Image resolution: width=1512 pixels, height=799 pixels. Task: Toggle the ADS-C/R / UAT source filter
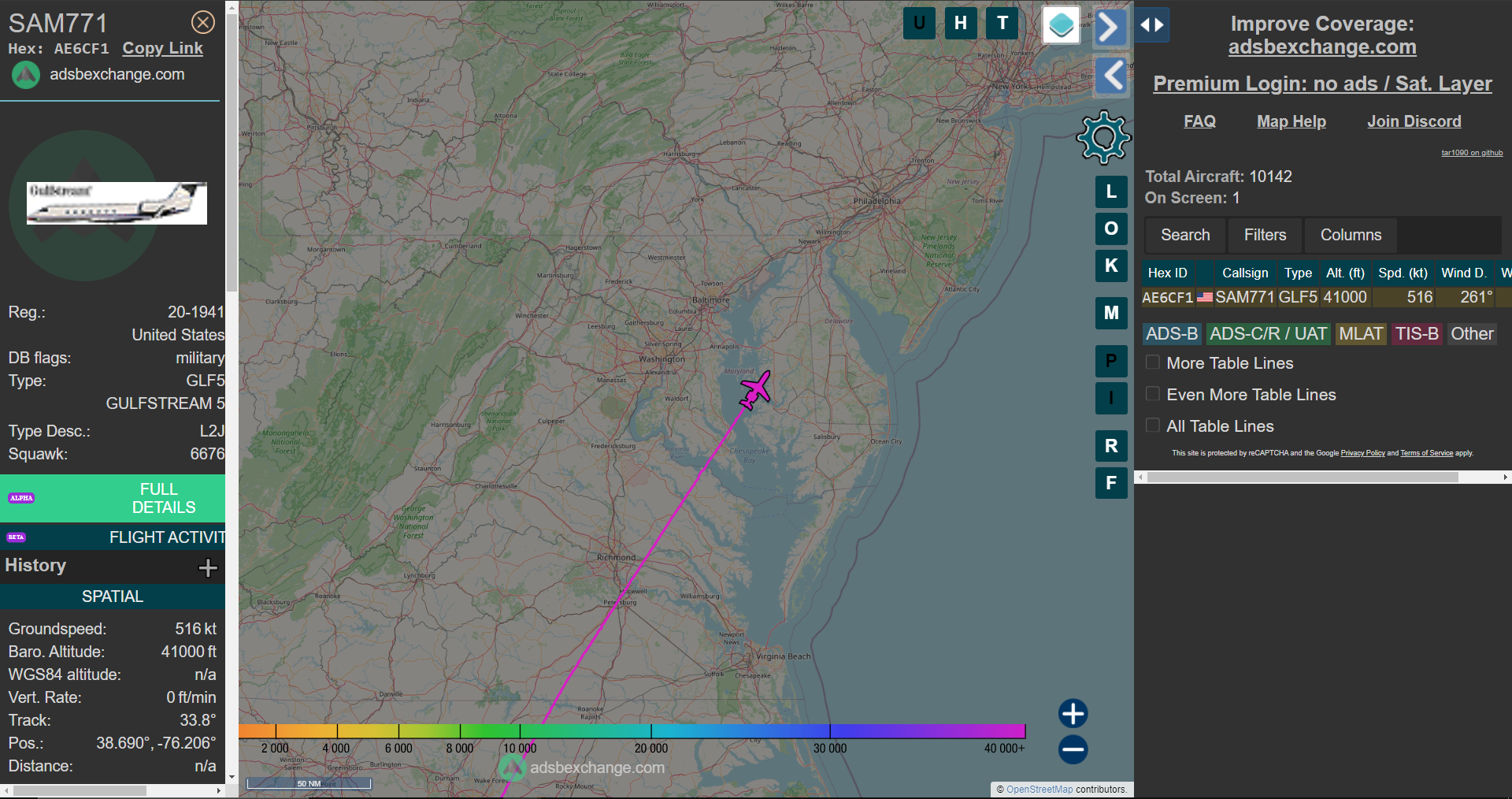[1268, 334]
